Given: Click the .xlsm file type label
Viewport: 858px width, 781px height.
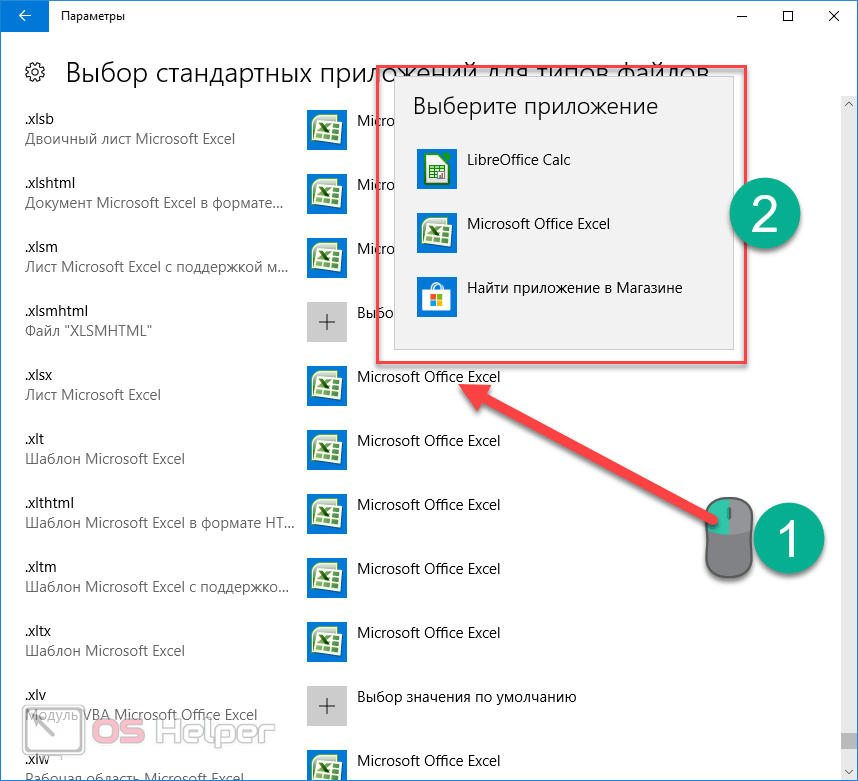Looking at the screenshot, I should pyautogui.click(x=41, y=247).
